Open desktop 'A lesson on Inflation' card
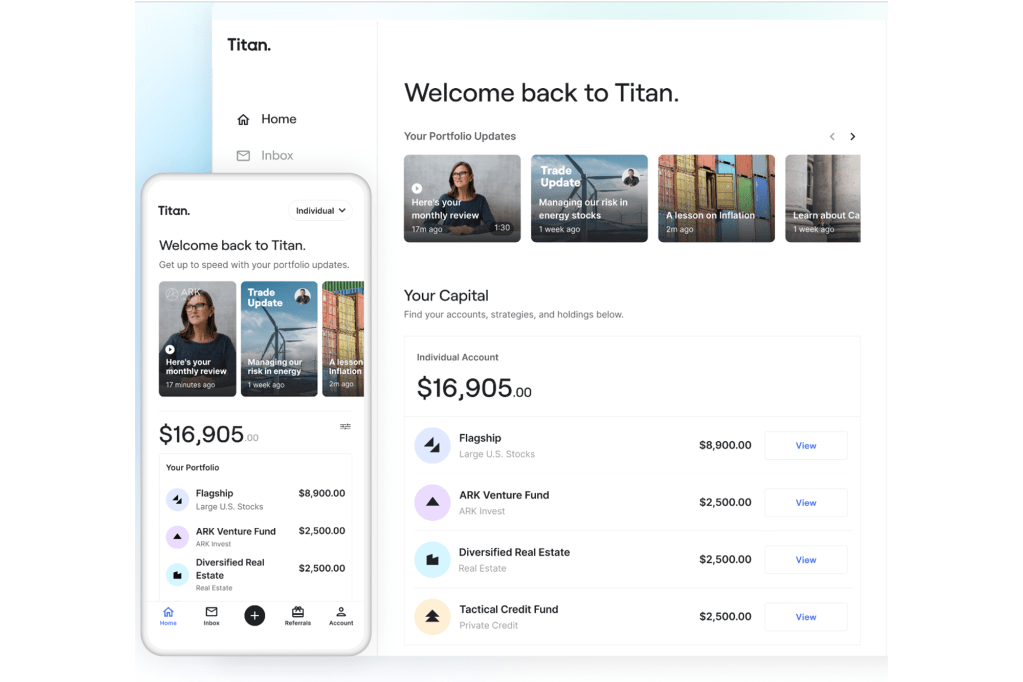Image resolution: width=1023 pixels, height=682 pixels. click(x=716, y=198)
